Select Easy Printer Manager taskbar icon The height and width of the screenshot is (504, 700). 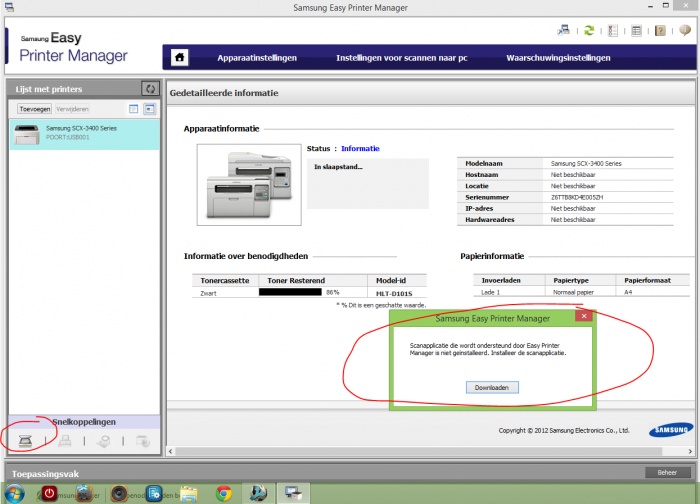pyautogui.click(x=293, y=493)
